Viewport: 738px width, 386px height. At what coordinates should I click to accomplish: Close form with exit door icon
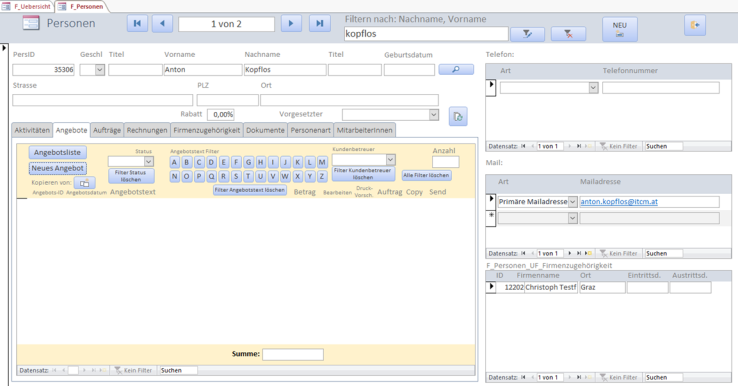coord(695,25)
